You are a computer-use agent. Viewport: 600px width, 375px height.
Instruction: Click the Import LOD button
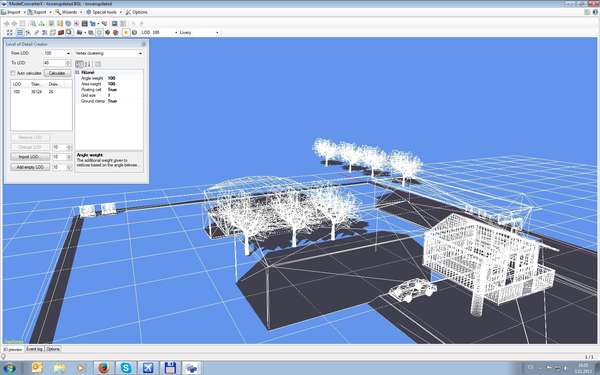click(x=30, y=157)
